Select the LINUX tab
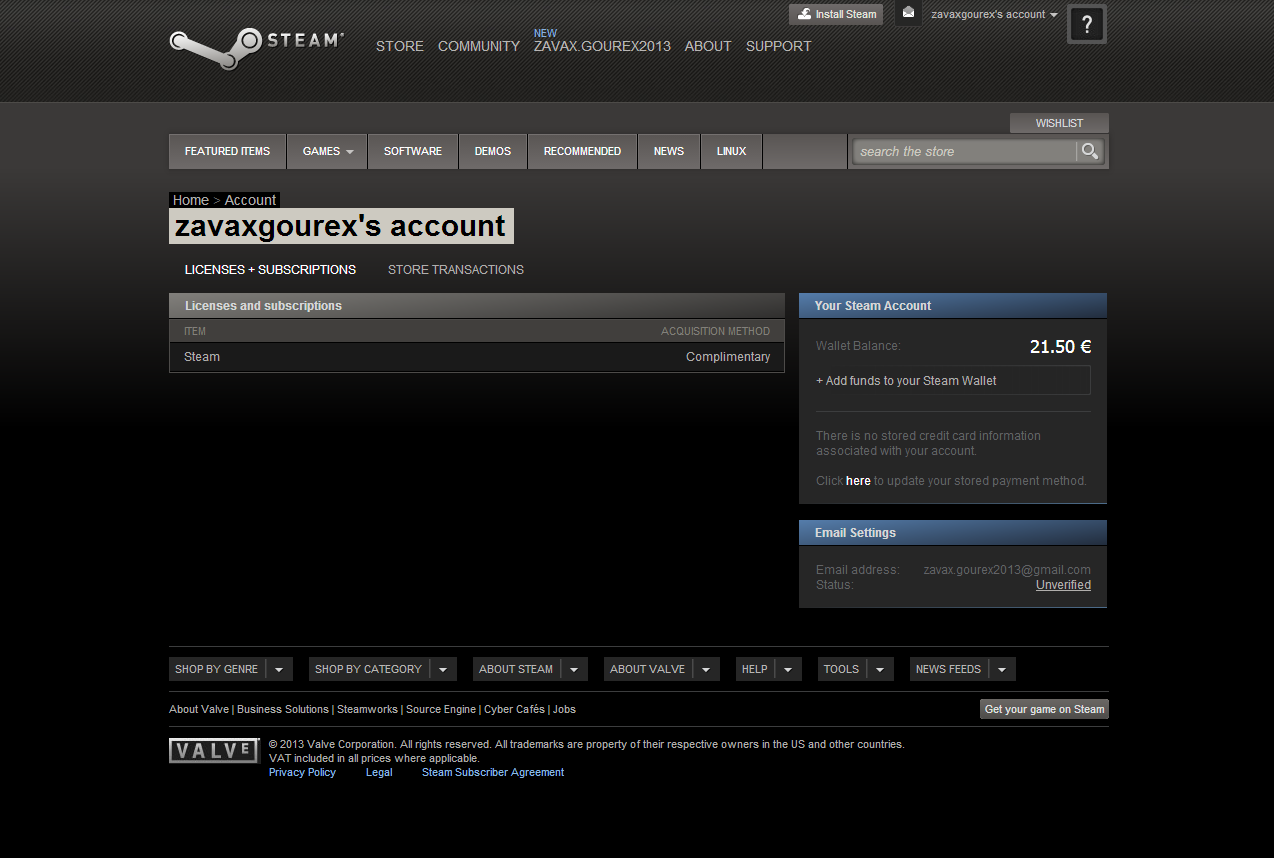This screenshot has height=858, width=1274. 731,151
